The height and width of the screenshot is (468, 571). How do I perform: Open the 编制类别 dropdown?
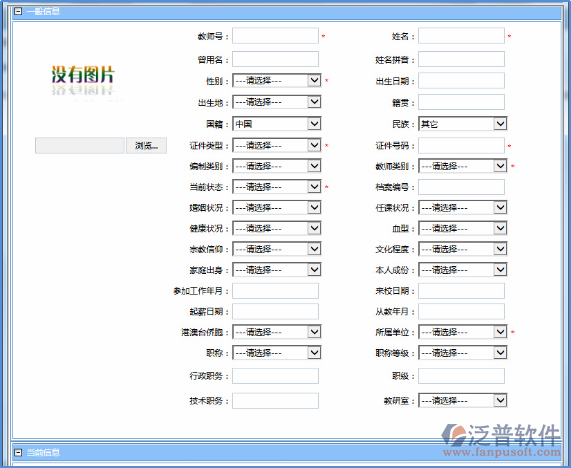pos(277,166)
